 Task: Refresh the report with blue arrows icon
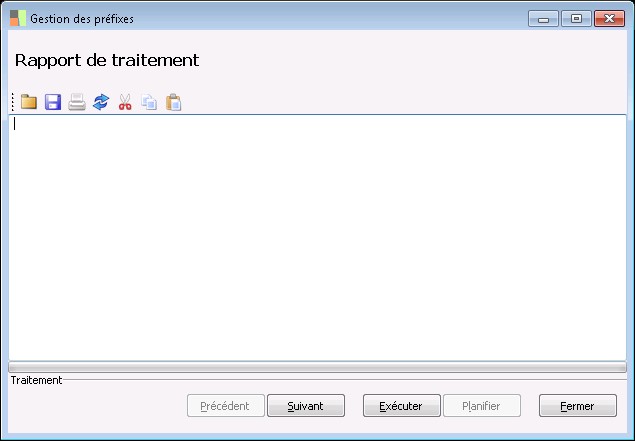click(101, 102)
